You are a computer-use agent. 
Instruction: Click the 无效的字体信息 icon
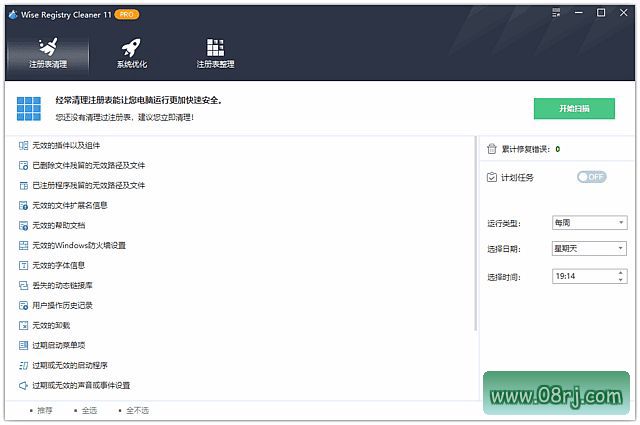click(24, 265)
